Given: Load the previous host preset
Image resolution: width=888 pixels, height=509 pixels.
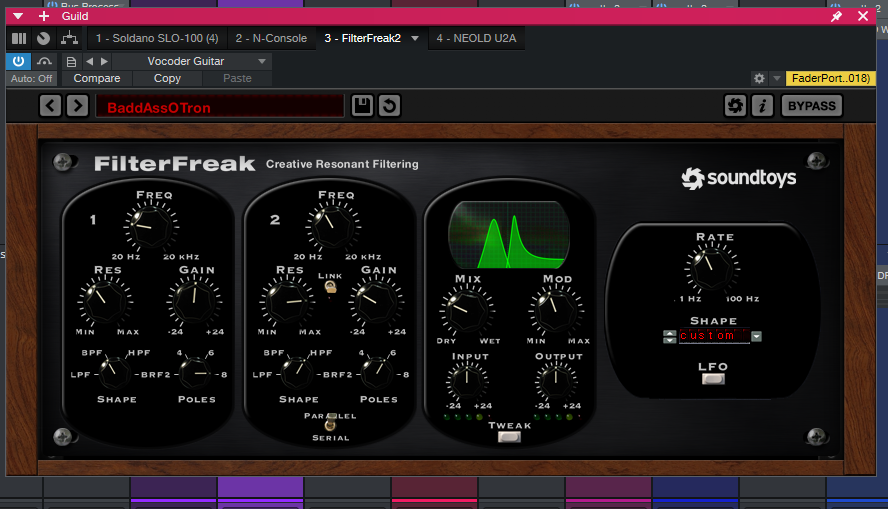Looking at the screenshot, I should click(x=89, y=61).
